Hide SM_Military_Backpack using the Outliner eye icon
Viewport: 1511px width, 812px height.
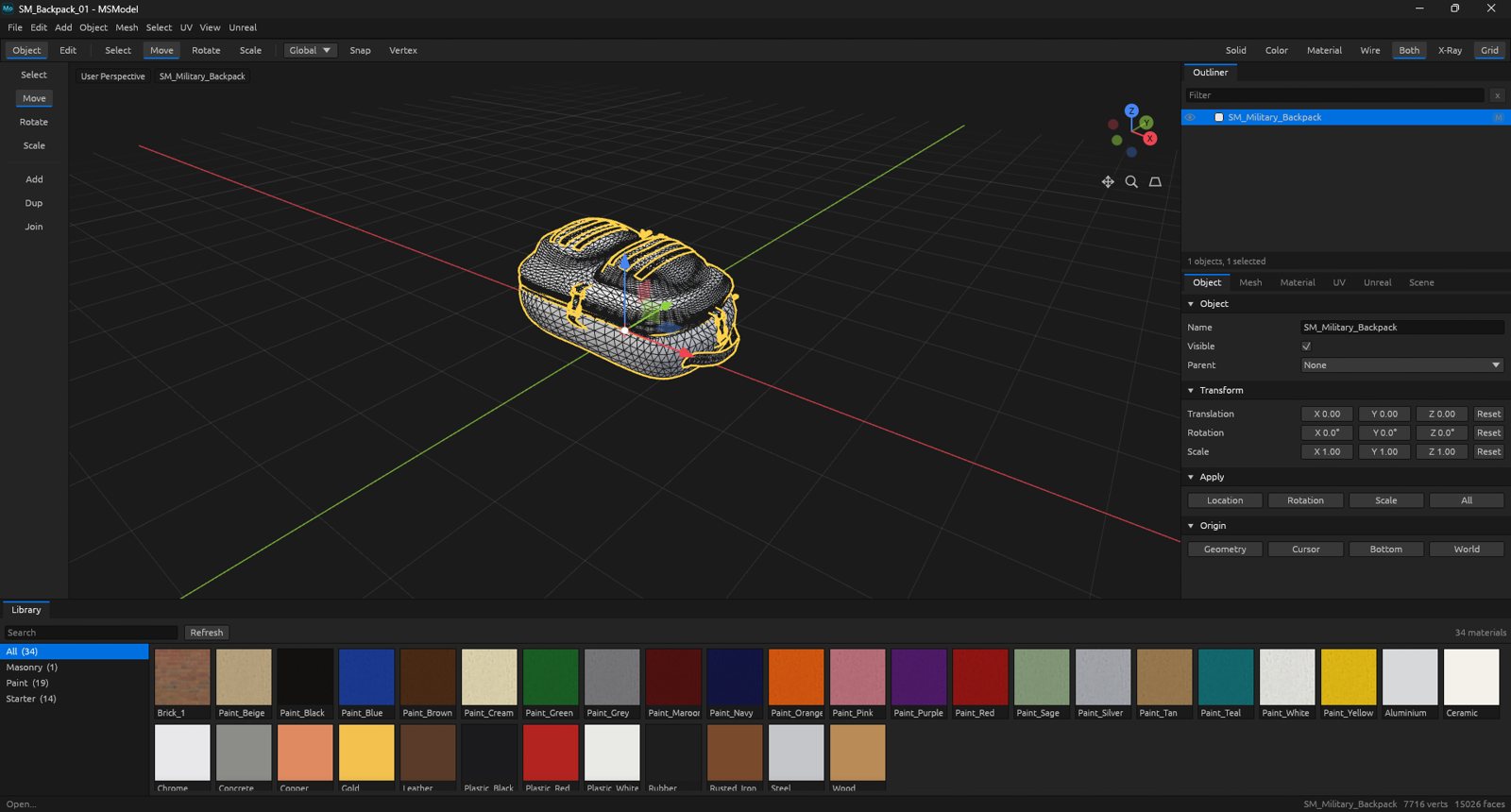[1190, 117]
